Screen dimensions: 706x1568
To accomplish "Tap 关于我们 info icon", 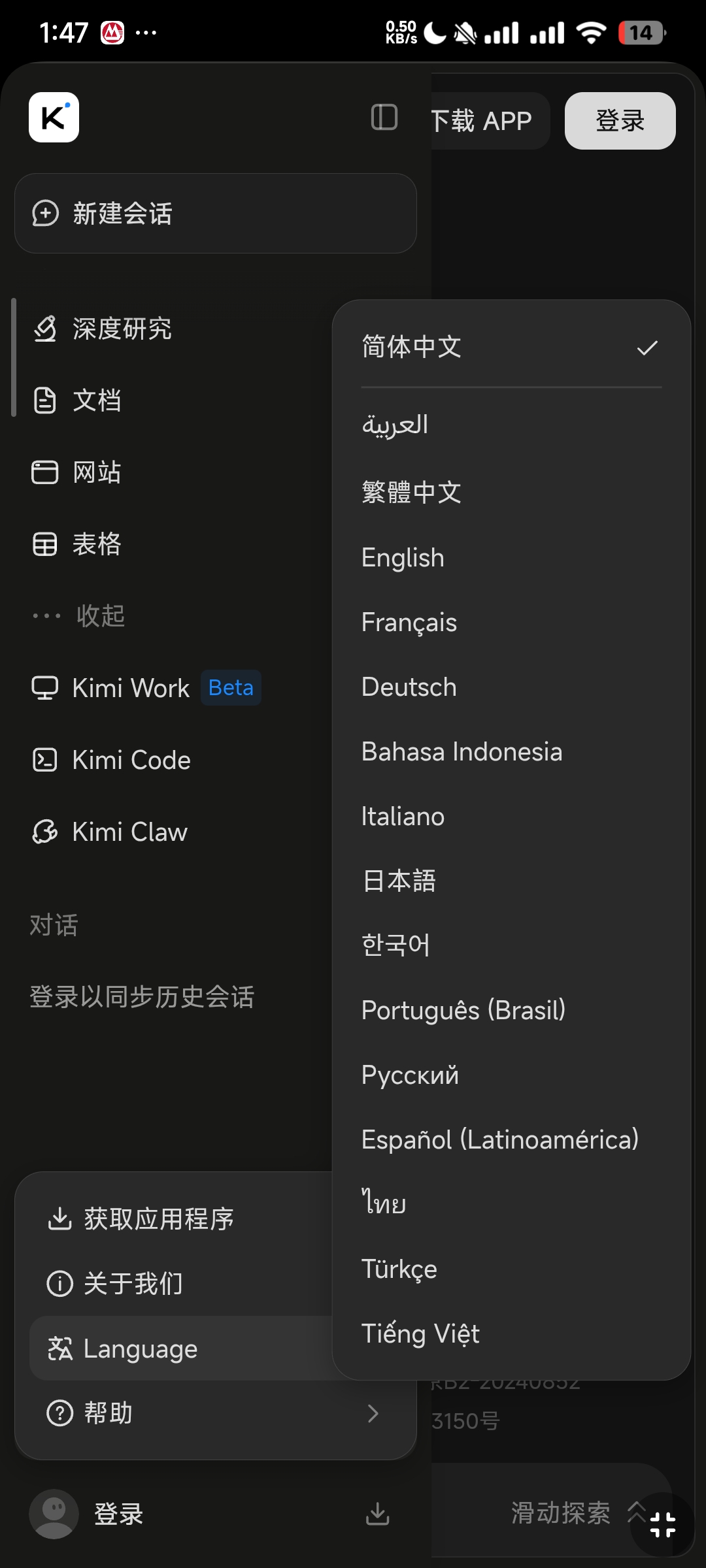I will (59, 1284).
